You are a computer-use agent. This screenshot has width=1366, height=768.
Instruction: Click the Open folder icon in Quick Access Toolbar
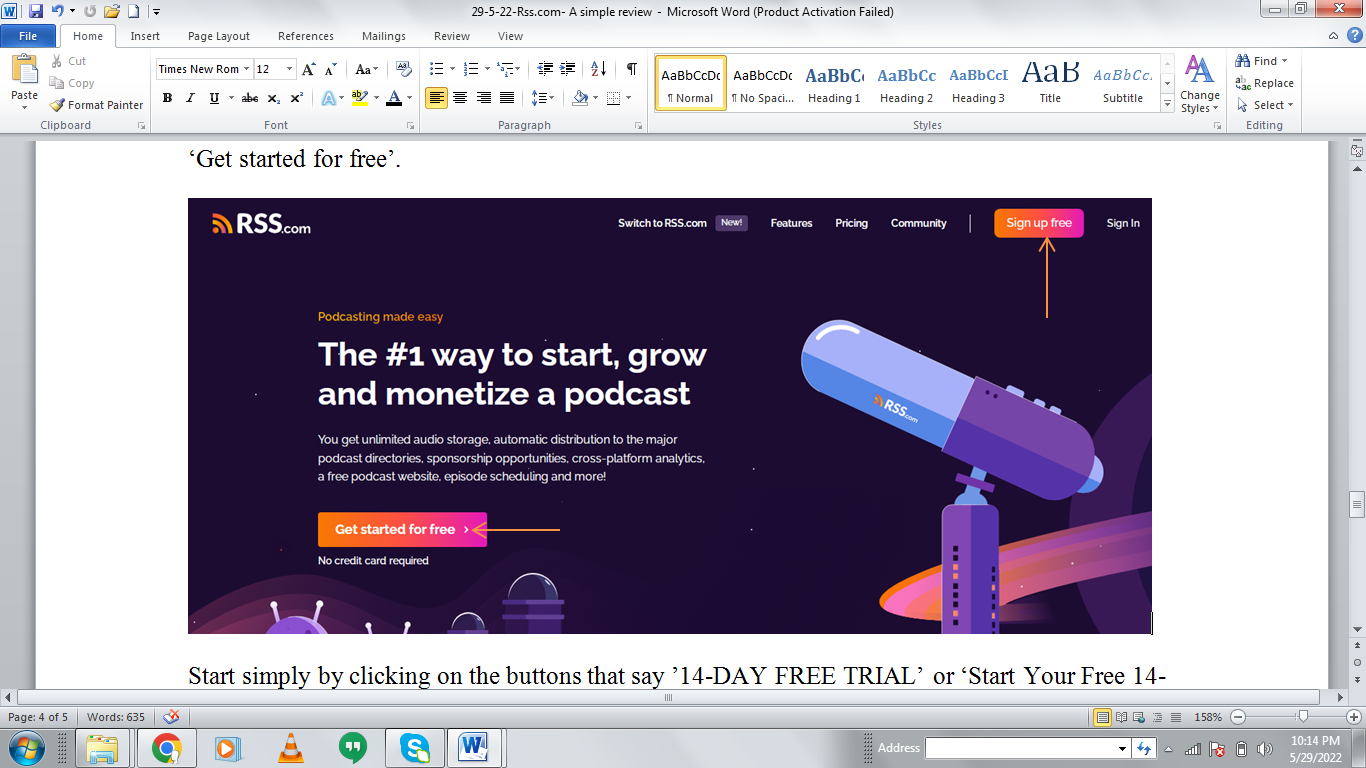112,12
